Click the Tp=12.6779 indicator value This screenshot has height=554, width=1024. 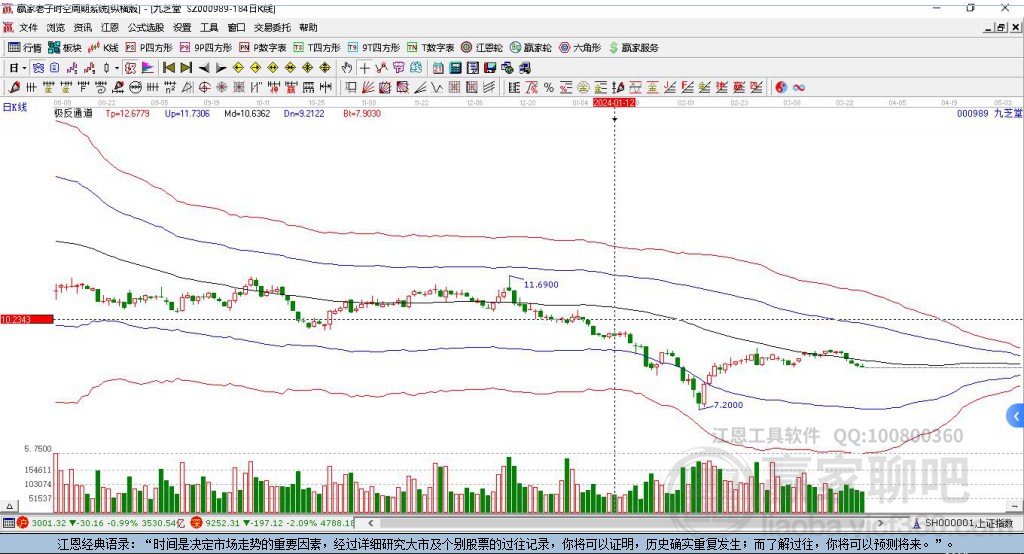click(x=127, y=113)
